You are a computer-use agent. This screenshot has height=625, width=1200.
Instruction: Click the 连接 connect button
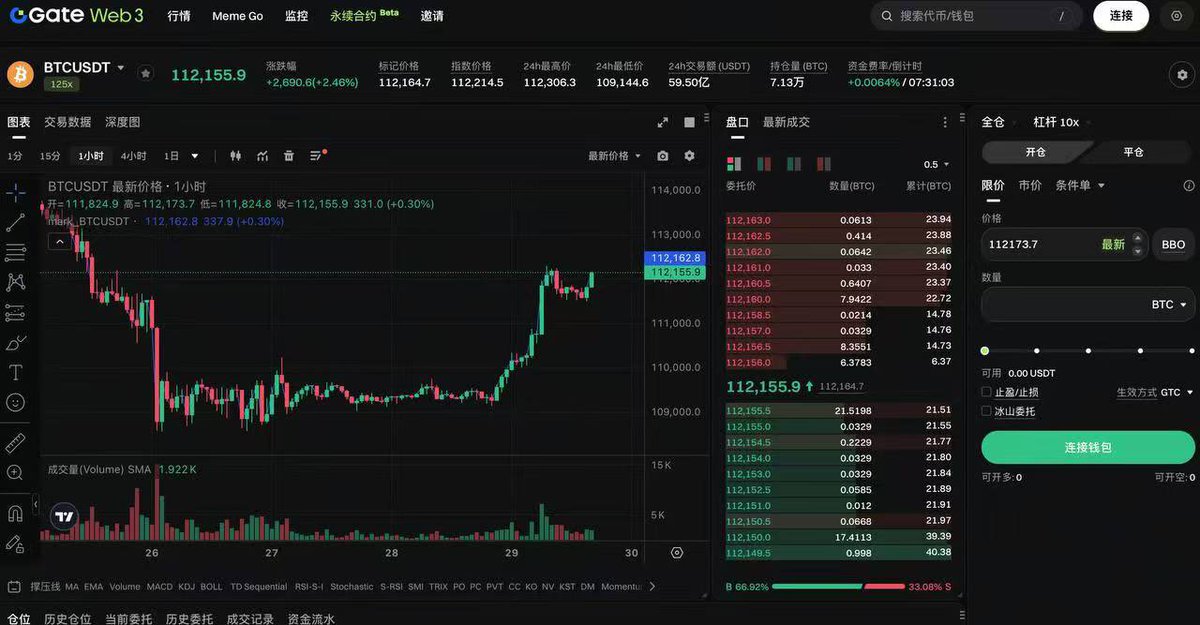pos(1121,16)
